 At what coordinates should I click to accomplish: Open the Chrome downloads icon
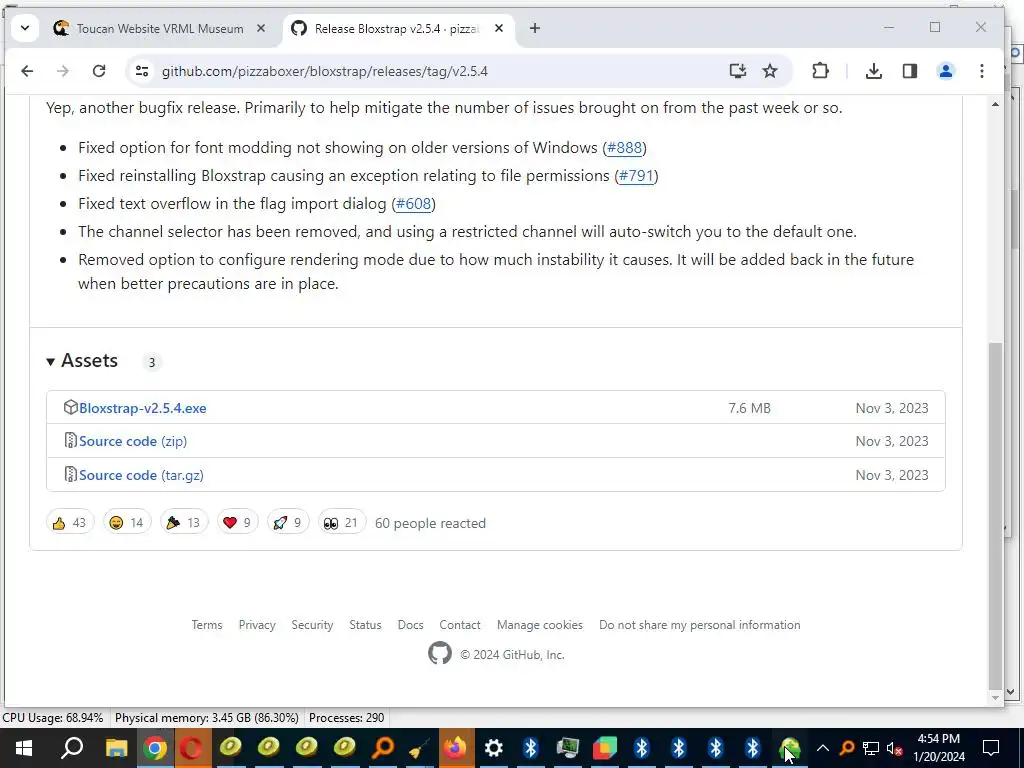coord(874,71)
